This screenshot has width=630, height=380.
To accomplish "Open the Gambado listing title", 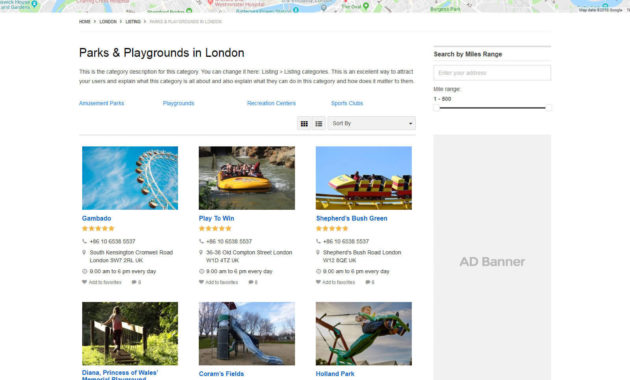I will 96,219.
